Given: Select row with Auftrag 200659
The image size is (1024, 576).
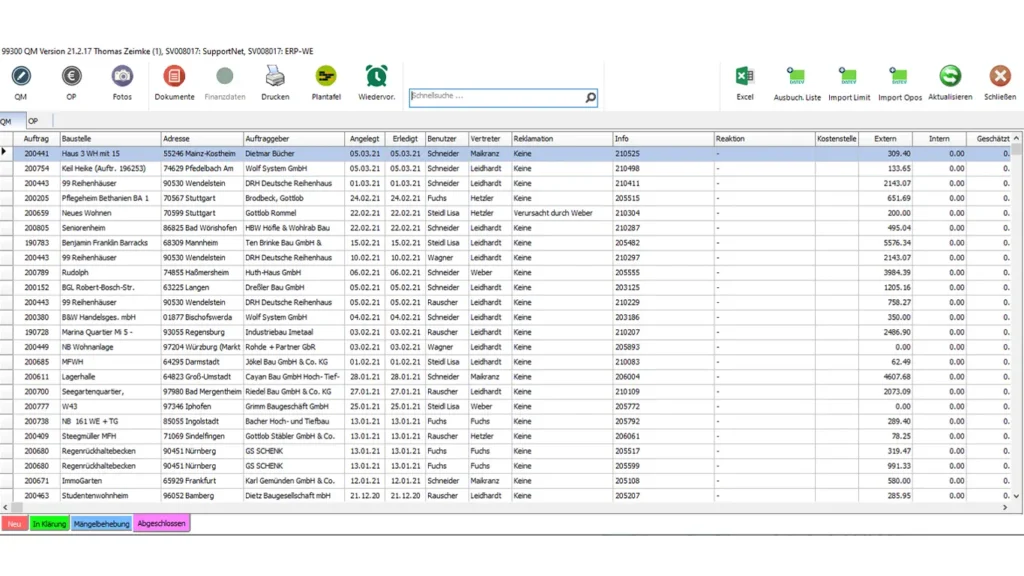Looking at the screenshot, I should click(37, 213).
